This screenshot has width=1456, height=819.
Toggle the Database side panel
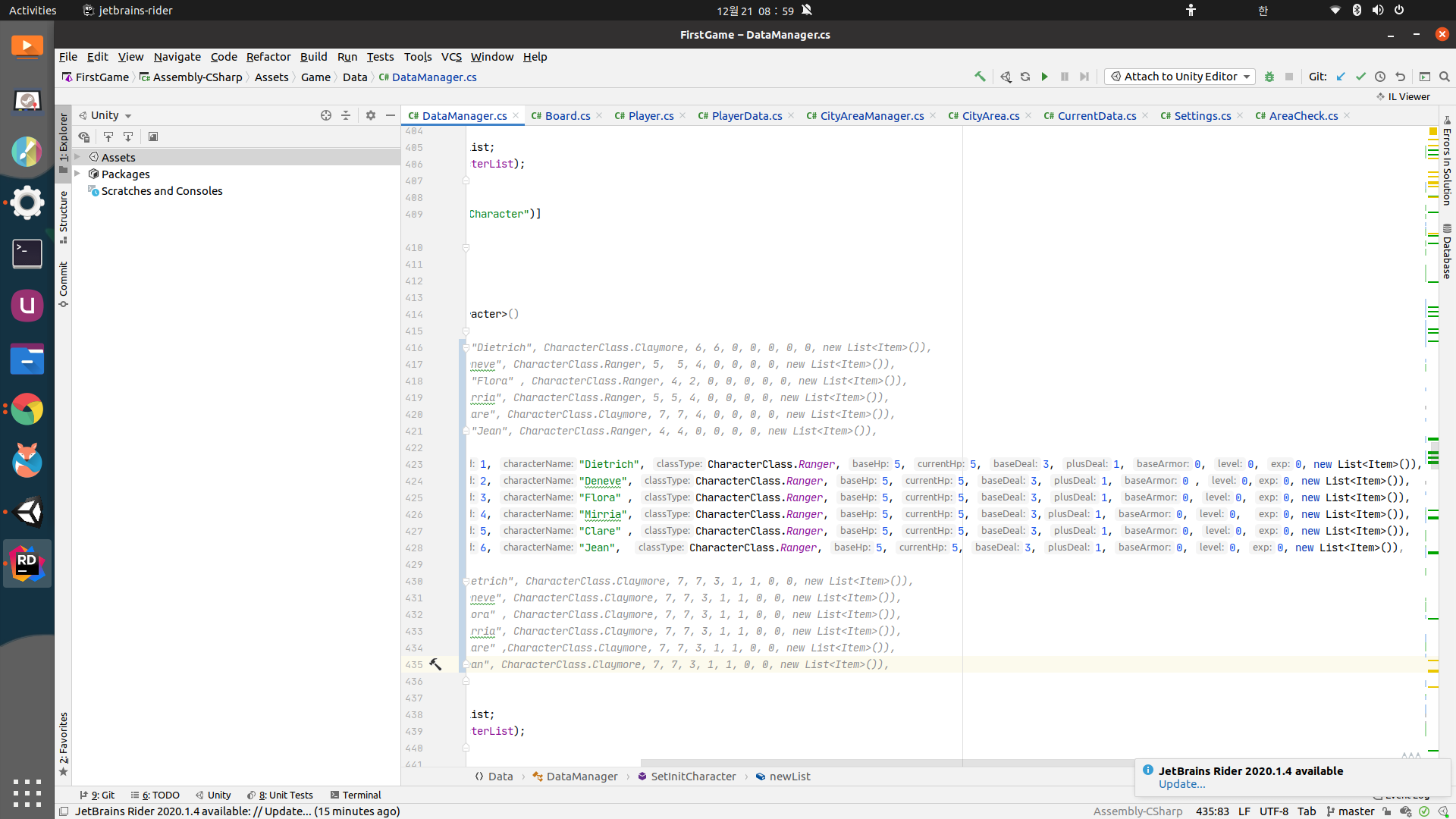pos(1447,251)
